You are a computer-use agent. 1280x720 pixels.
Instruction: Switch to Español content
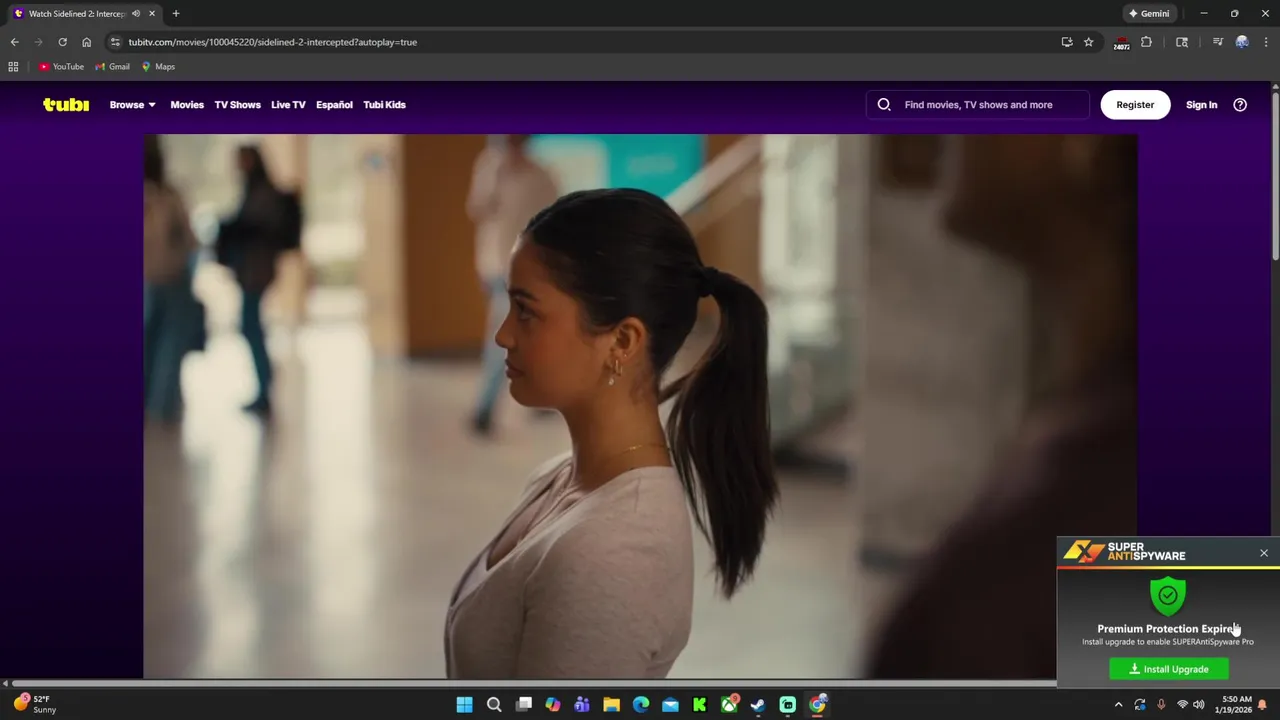(334, 104)
